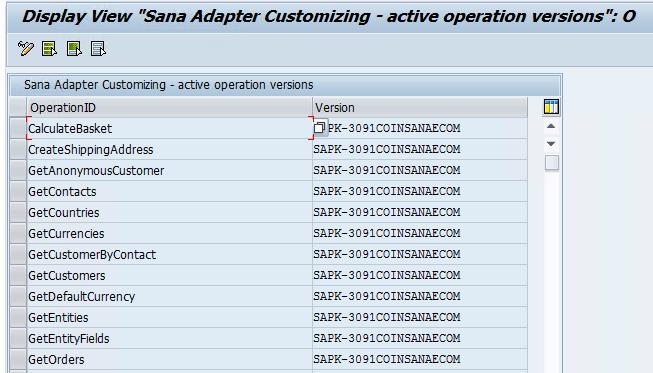Click the Deselect All toolbar icon
653x373 pixels.
[98, 49]
